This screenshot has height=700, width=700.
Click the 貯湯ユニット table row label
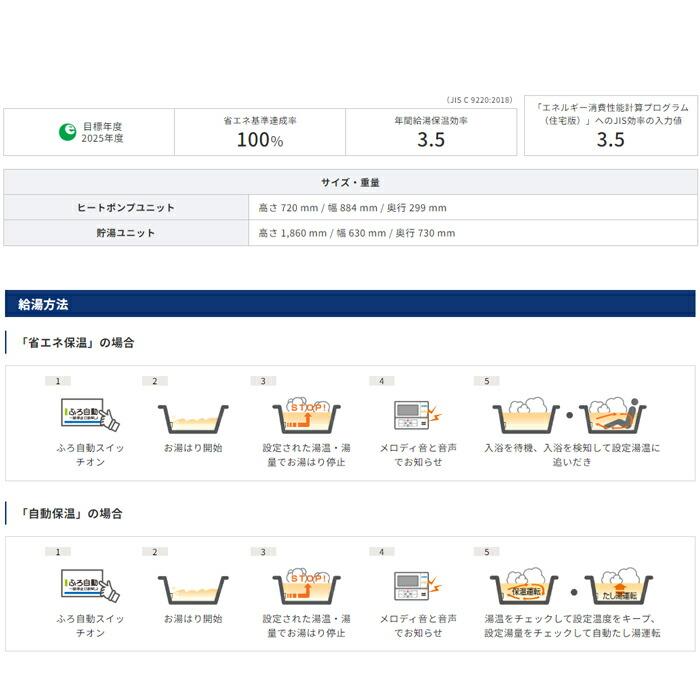(126, 233)
